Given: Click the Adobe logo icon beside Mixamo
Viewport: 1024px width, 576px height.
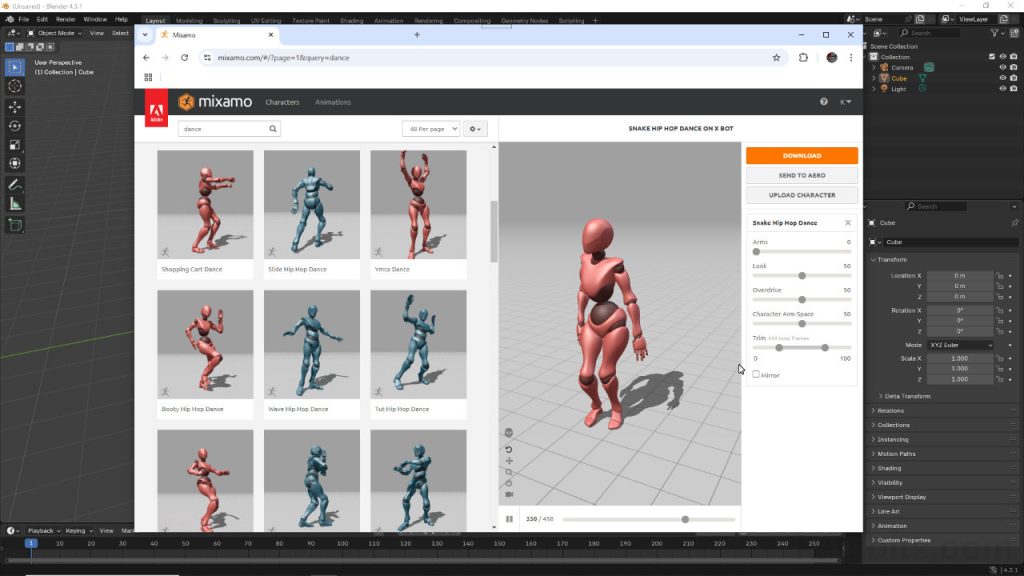Looking at the screenshot, I should pos(156,110).
